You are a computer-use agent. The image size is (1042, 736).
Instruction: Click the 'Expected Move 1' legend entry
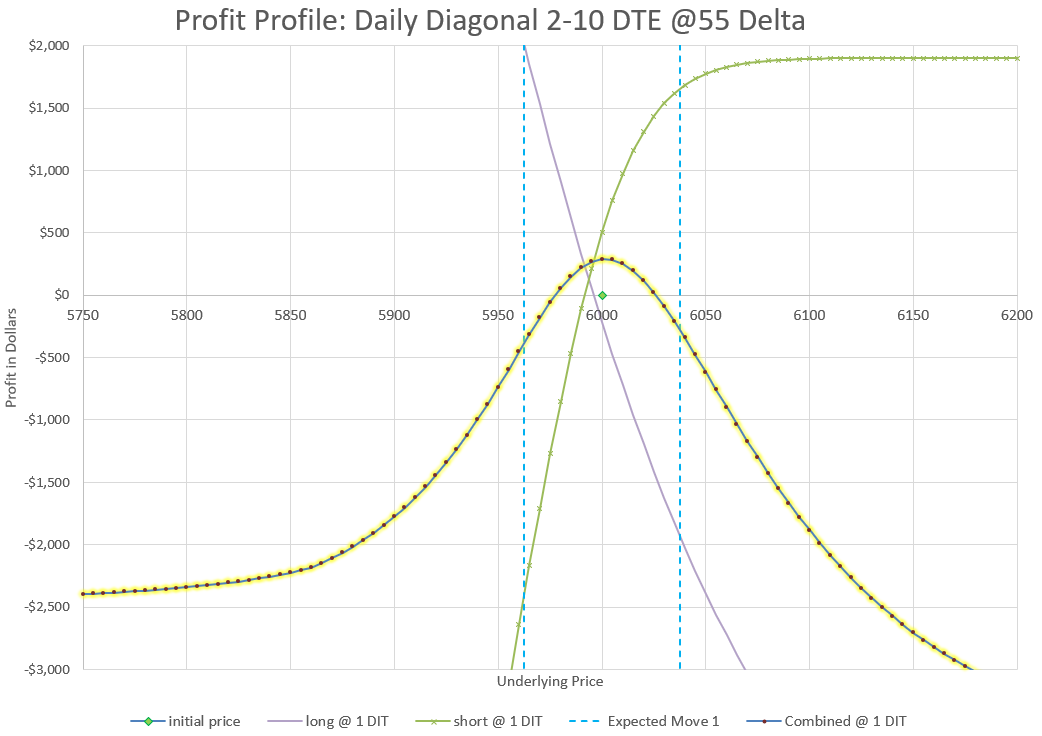point(644,721)
